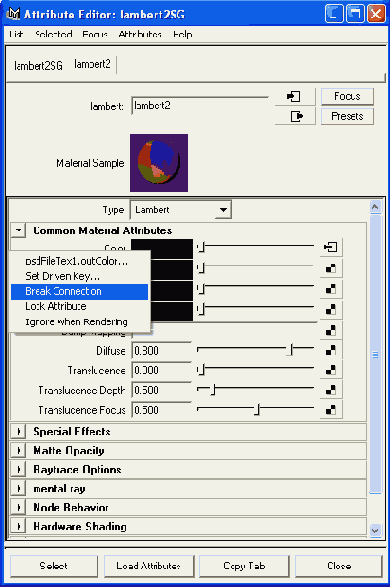Click the Presets button

[x=347, y=116]
